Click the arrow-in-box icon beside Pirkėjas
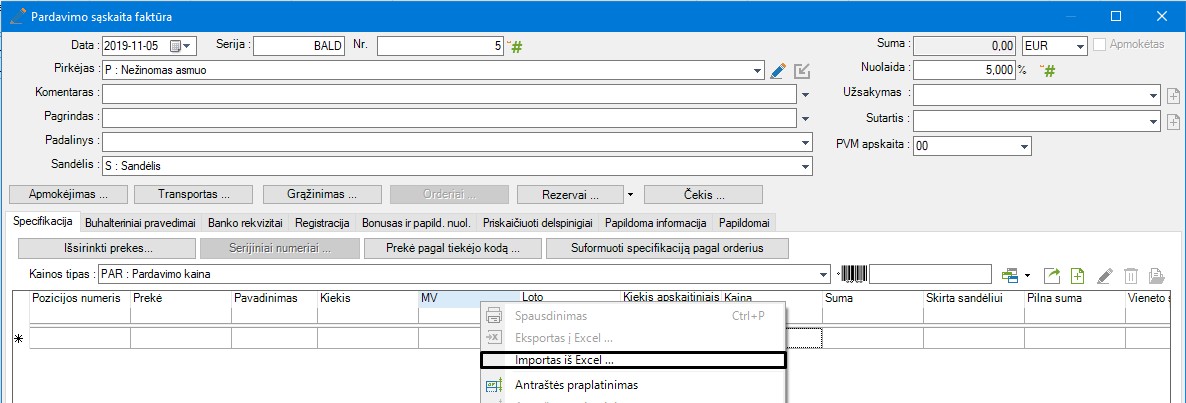 coord(802,71)
